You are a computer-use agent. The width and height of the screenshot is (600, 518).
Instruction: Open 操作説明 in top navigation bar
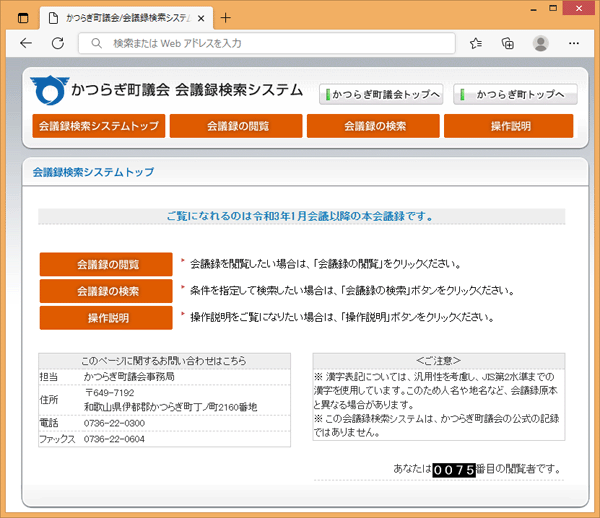click(509, 126)
